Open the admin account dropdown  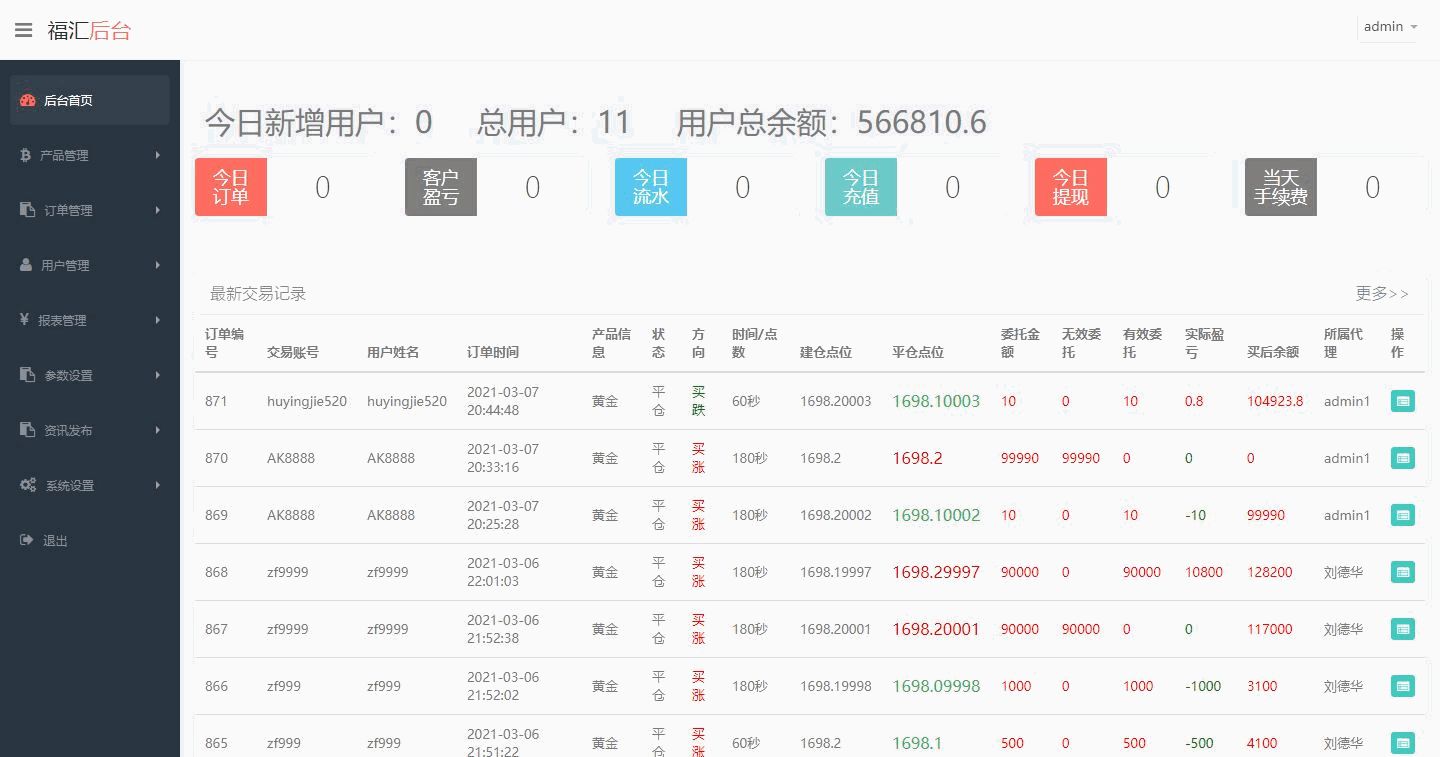tap(1390, 27)
